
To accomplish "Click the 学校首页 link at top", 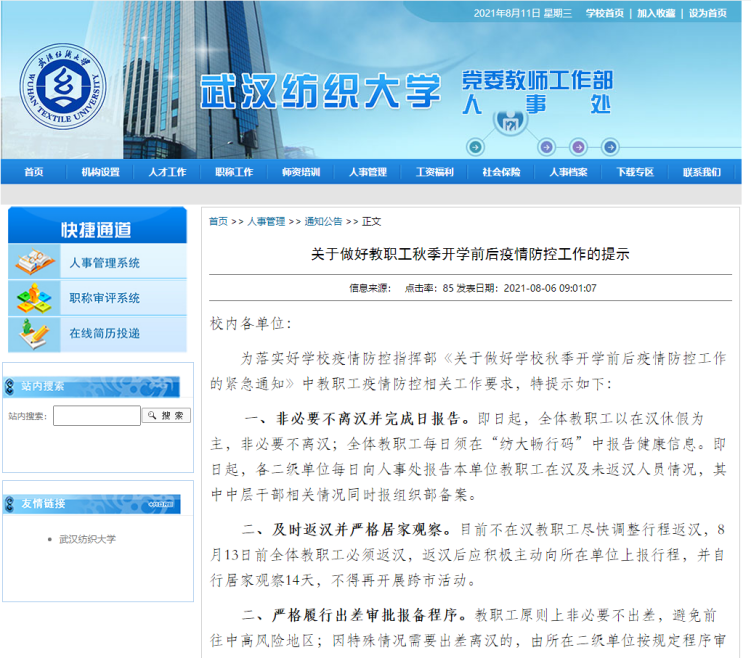I will [604, 13].
